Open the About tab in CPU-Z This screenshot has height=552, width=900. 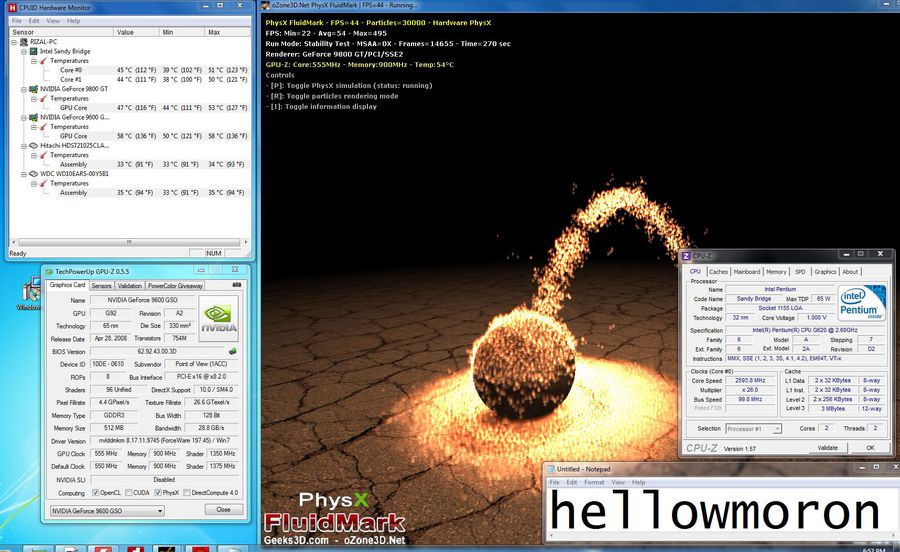850,272
